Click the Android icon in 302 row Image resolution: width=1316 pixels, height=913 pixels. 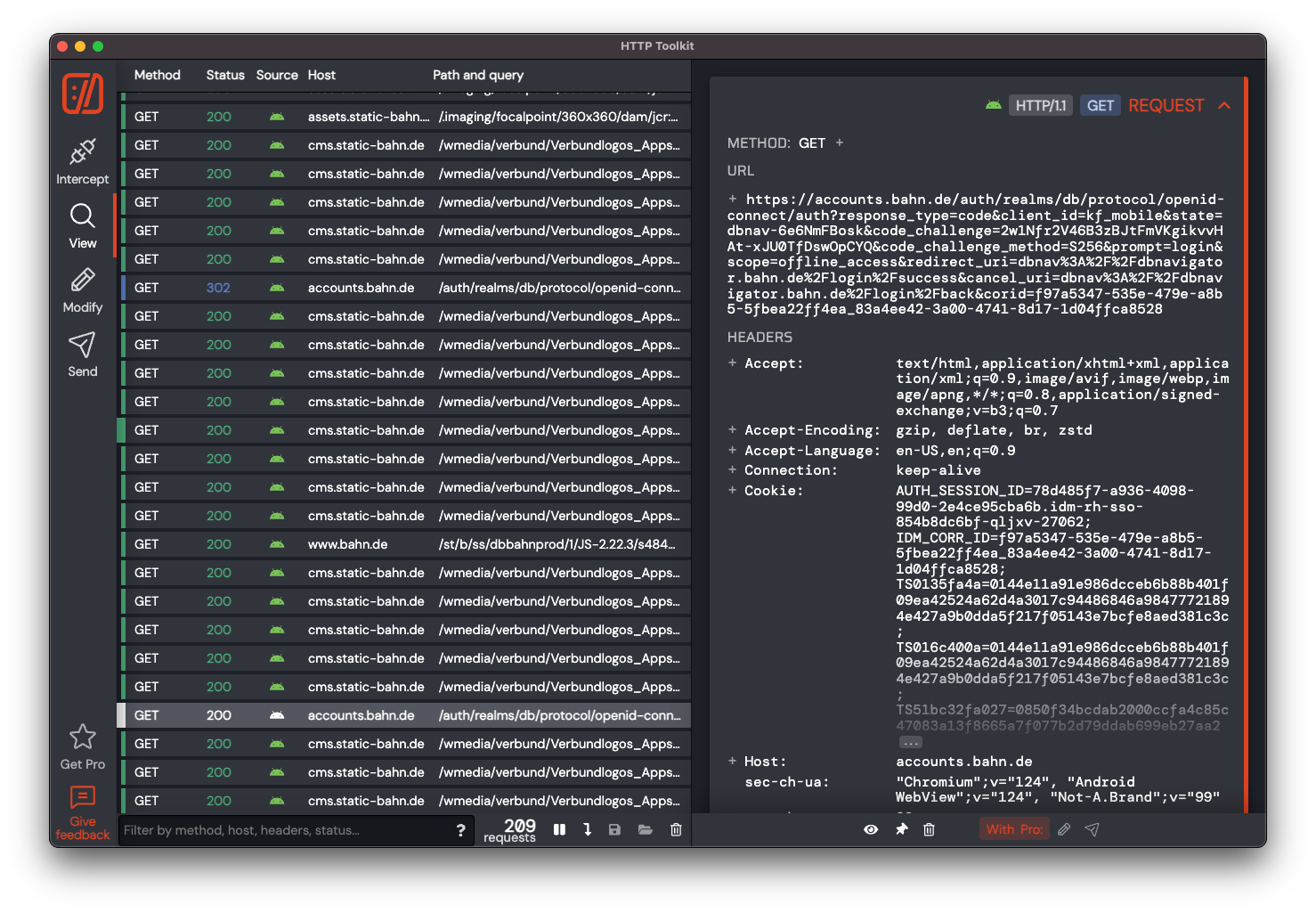pos(277,288)
